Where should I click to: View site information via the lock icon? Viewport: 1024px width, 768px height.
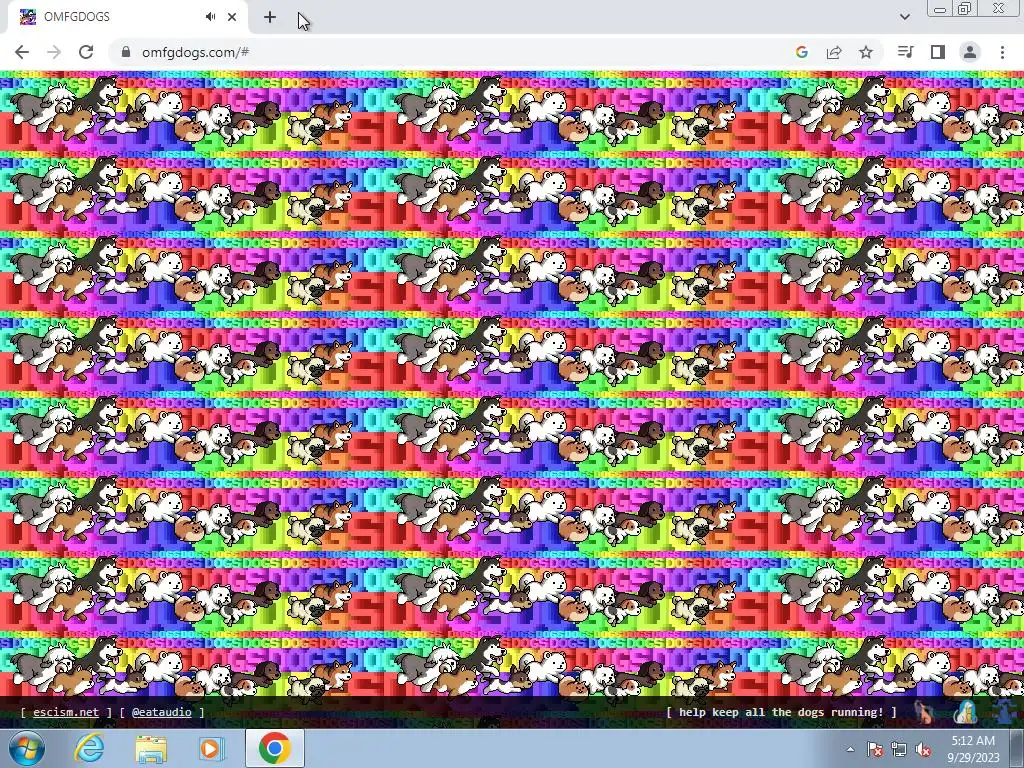[x=126, y=52]
